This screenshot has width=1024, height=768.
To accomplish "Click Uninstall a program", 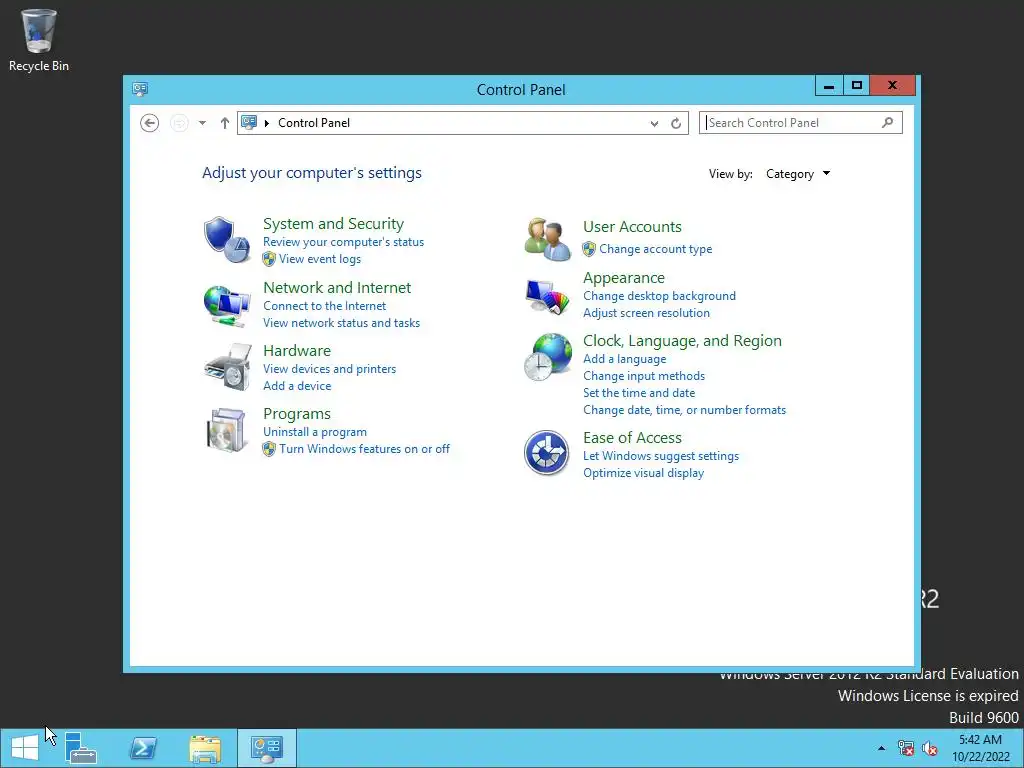I will 315,432.
